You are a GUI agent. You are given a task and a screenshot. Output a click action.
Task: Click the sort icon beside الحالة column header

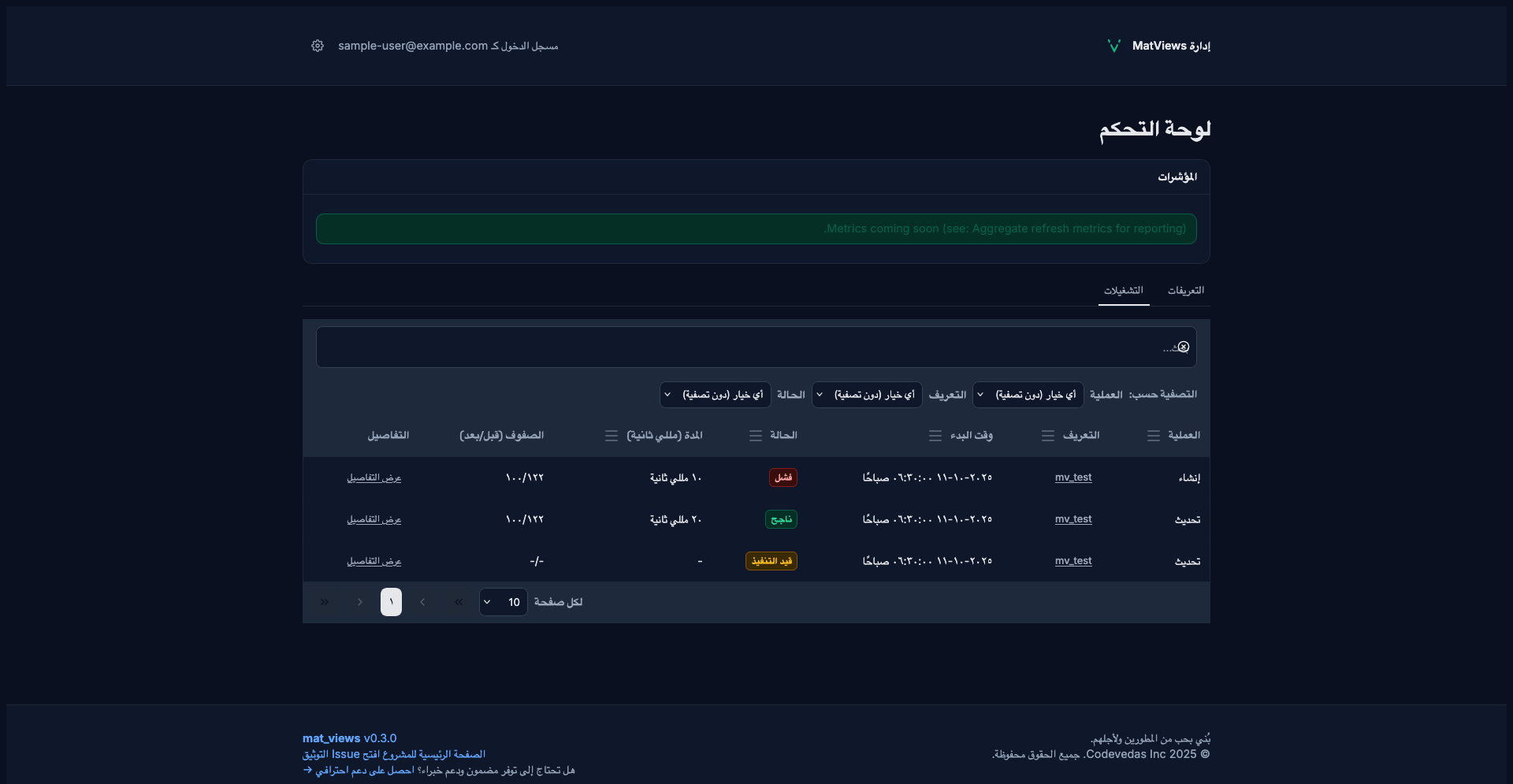click(755, 436)
